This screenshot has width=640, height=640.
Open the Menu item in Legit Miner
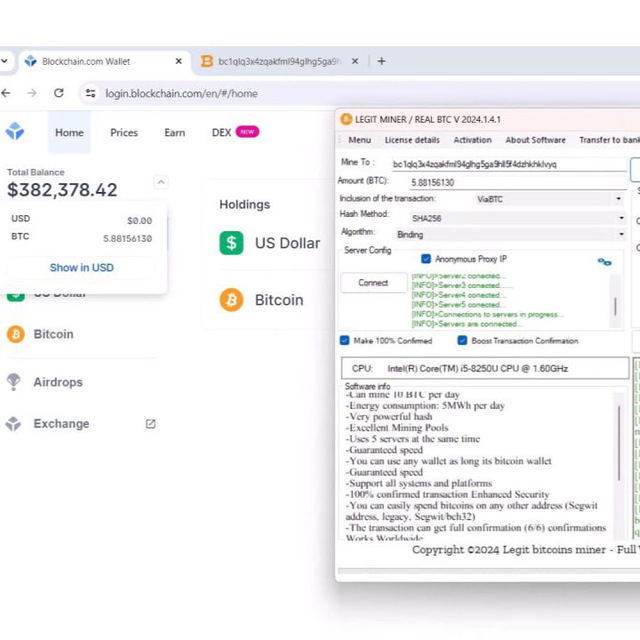tap(360, 140)
